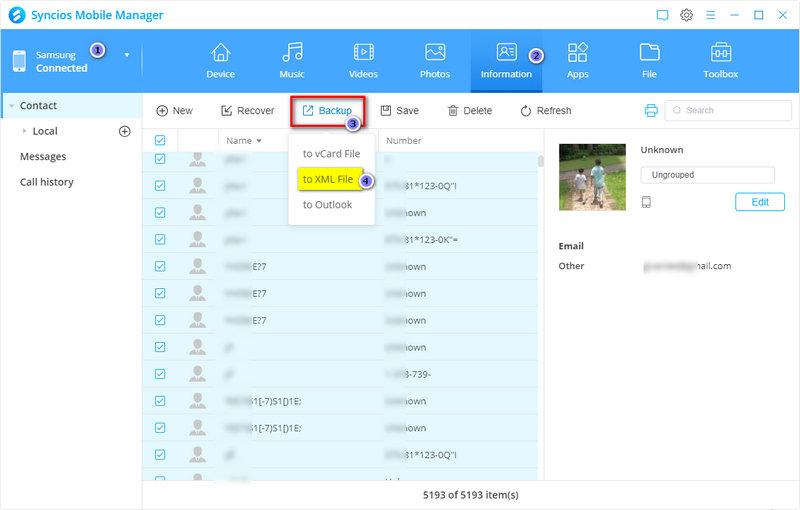The image size is (800, 510).
Task: Open settings gear in title bar
Action: tap(686, 15)
